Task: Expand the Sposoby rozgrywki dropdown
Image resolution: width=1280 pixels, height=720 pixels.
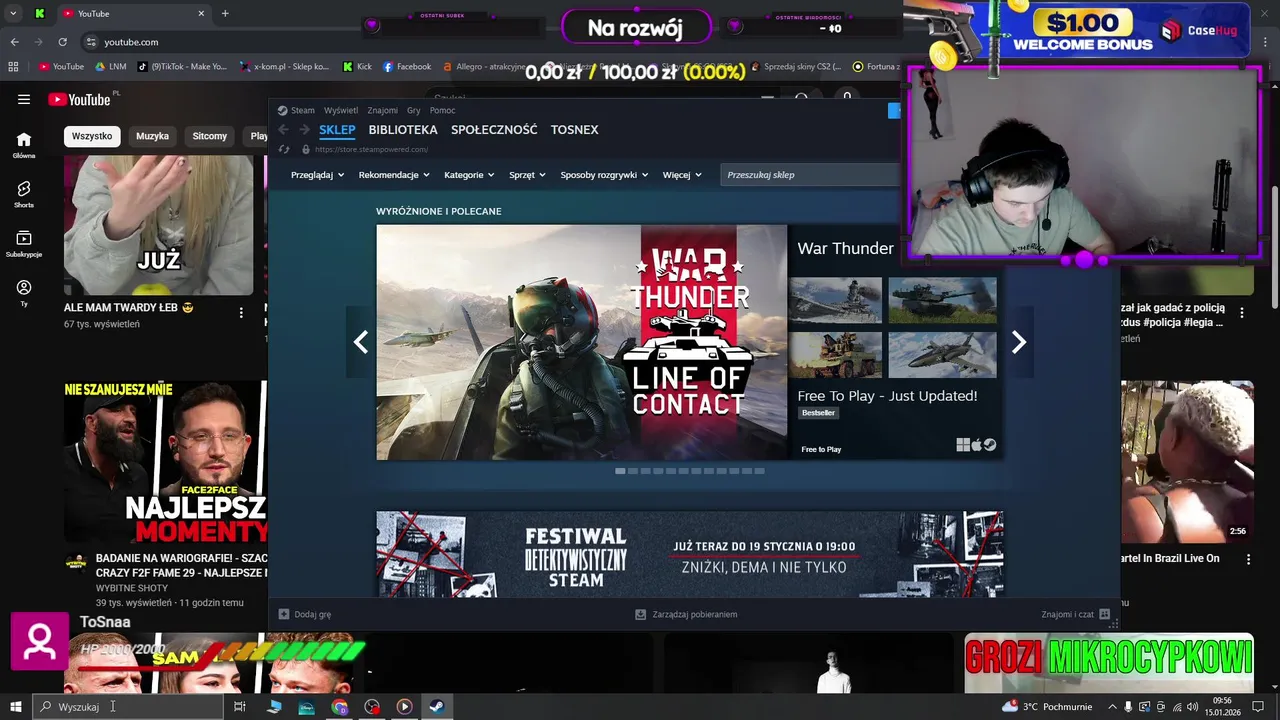Action: (604, 175)
